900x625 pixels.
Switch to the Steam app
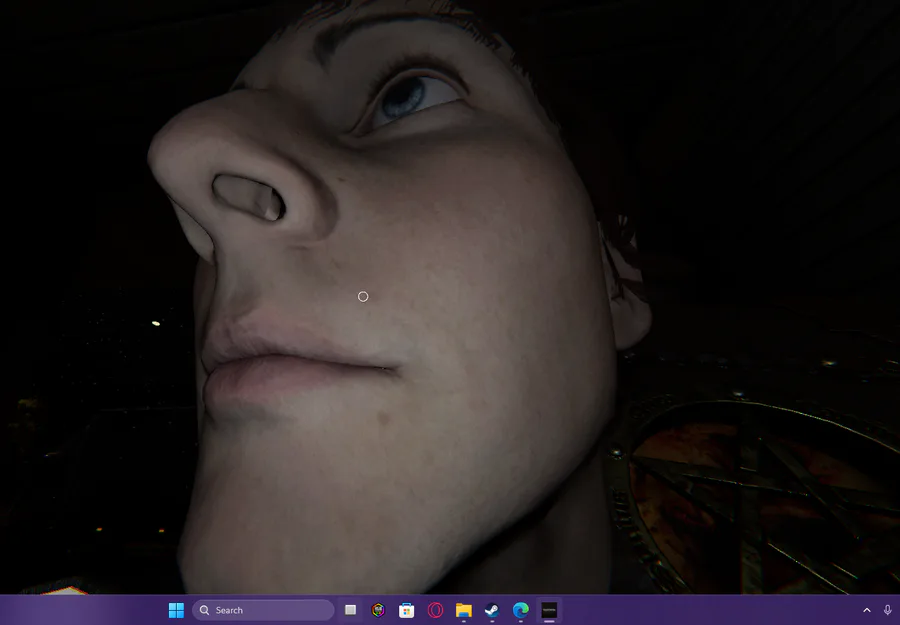pyautogui.click(x=492, y=610)
